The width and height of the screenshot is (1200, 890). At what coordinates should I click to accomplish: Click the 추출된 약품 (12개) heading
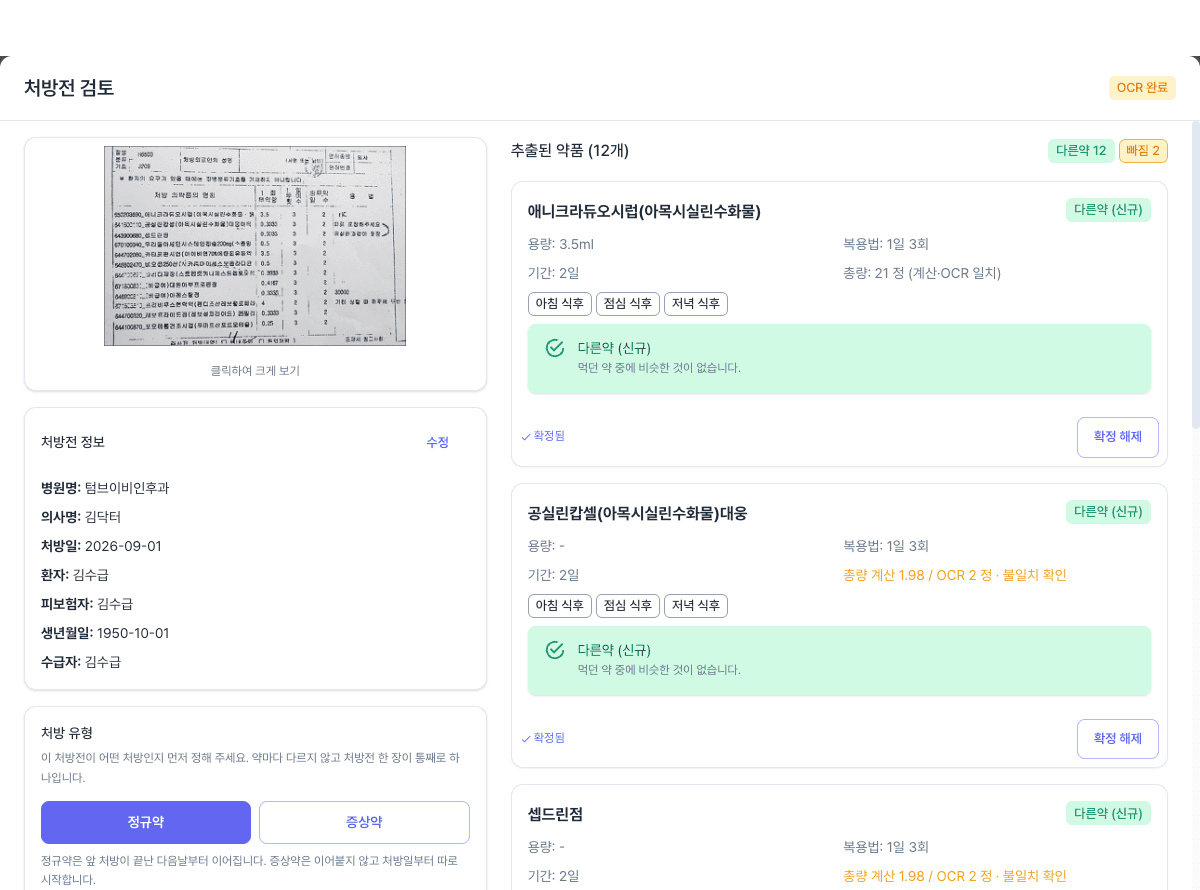[x=570, y=151]
